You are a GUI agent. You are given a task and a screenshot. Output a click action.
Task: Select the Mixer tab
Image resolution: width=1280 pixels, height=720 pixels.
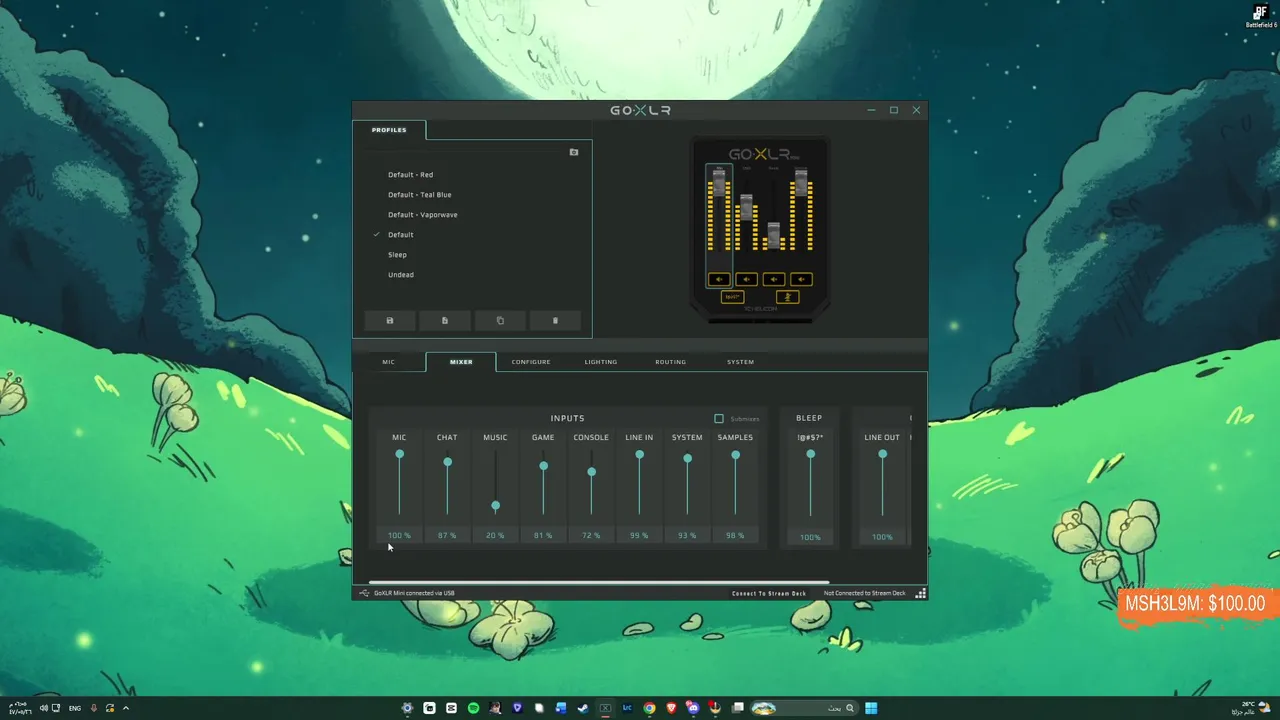(x=461, y=362)
